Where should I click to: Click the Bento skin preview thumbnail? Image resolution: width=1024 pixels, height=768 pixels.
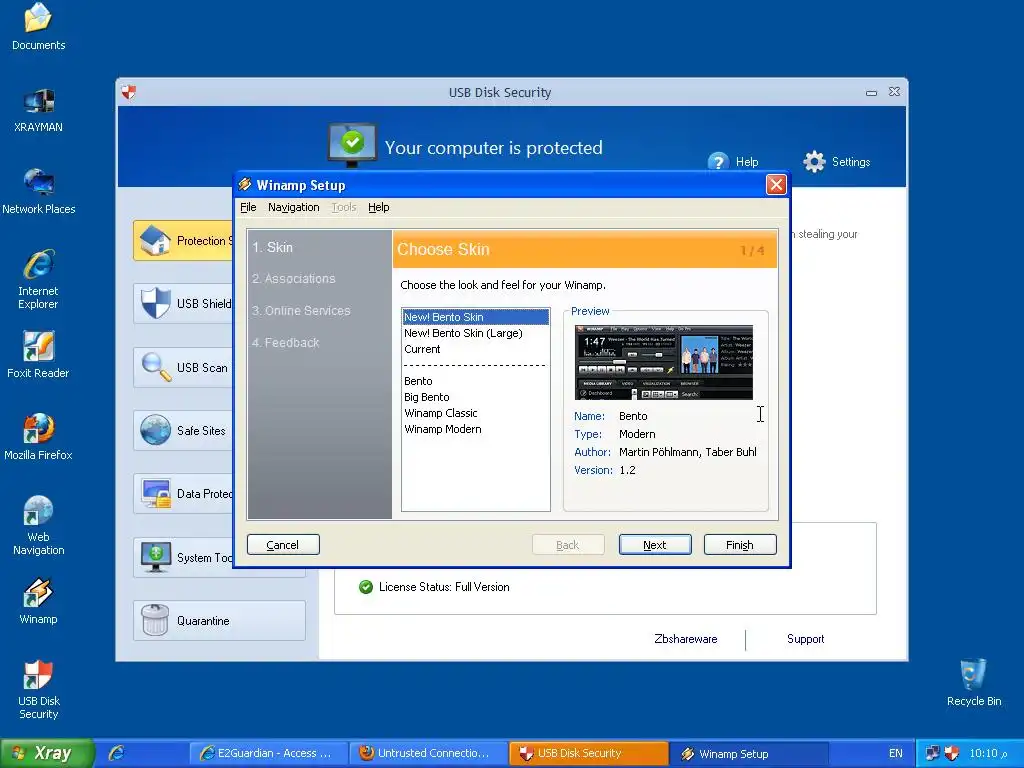click(x=664, y=362)
